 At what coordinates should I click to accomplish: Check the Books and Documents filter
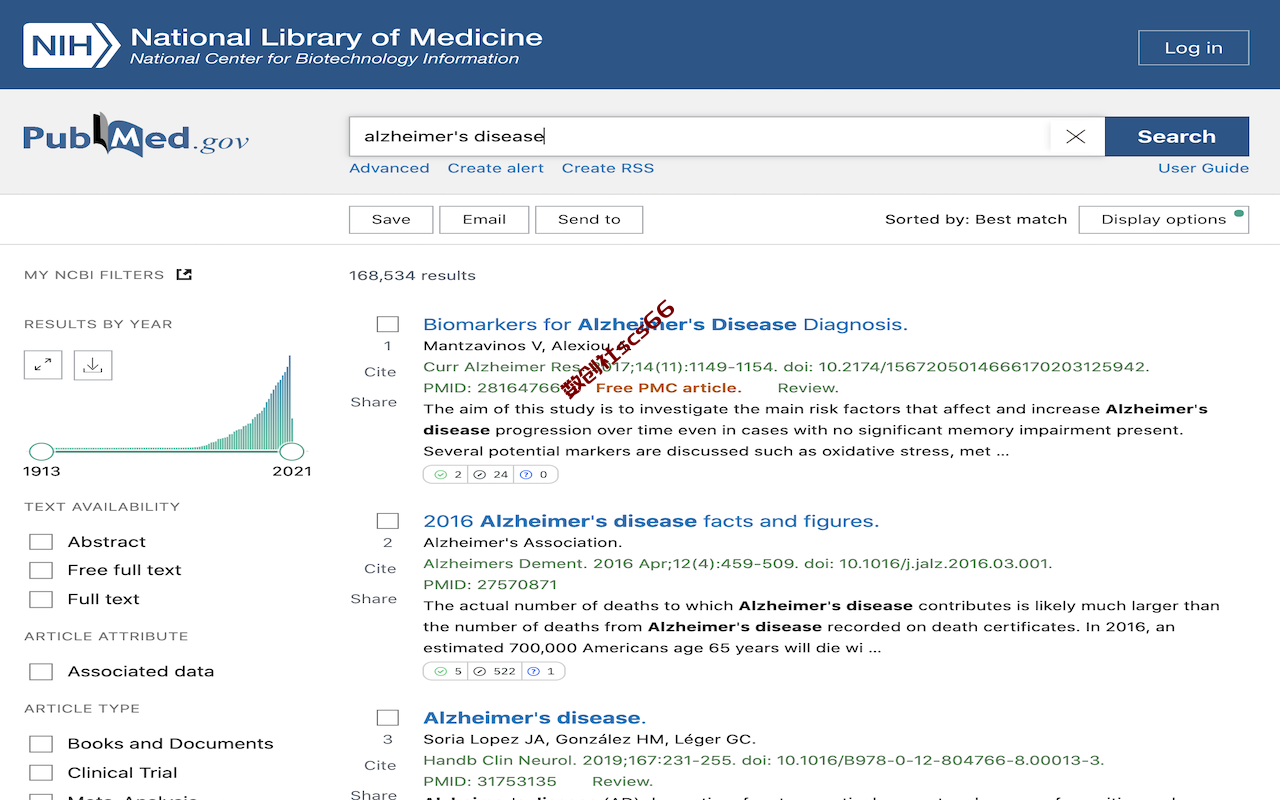pos(41,744)
